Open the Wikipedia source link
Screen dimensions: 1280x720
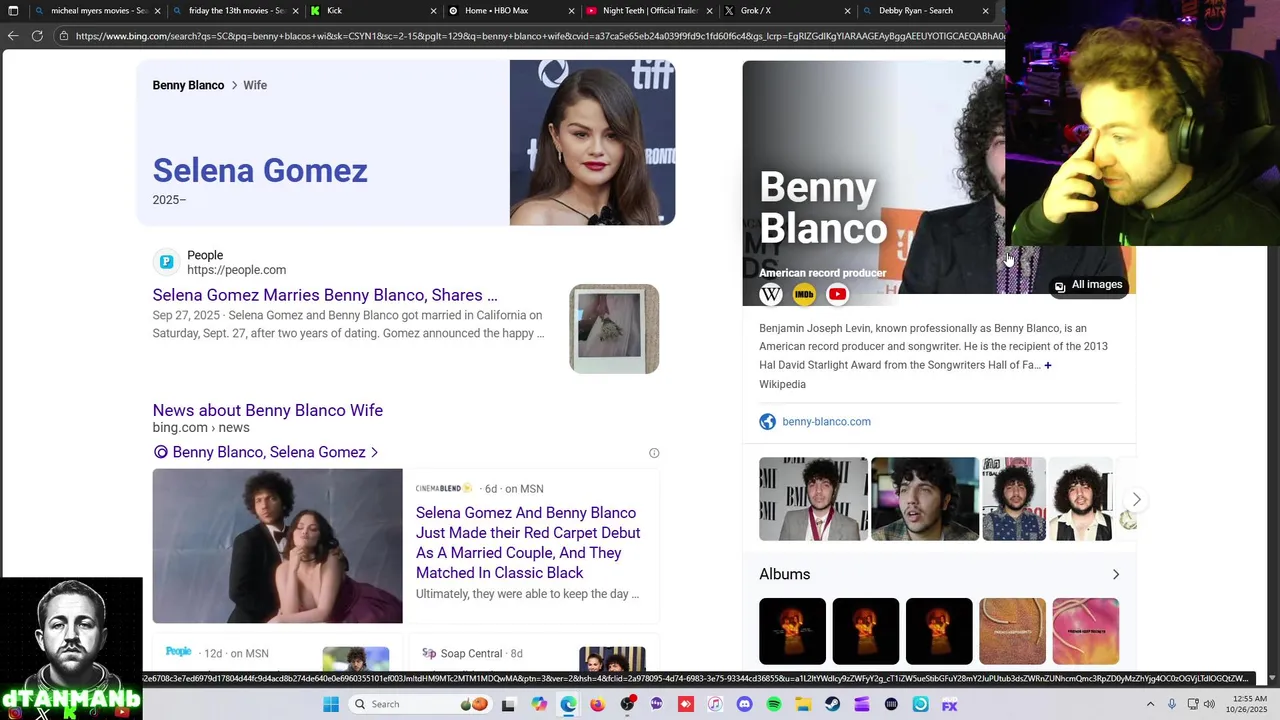point(782,384)
